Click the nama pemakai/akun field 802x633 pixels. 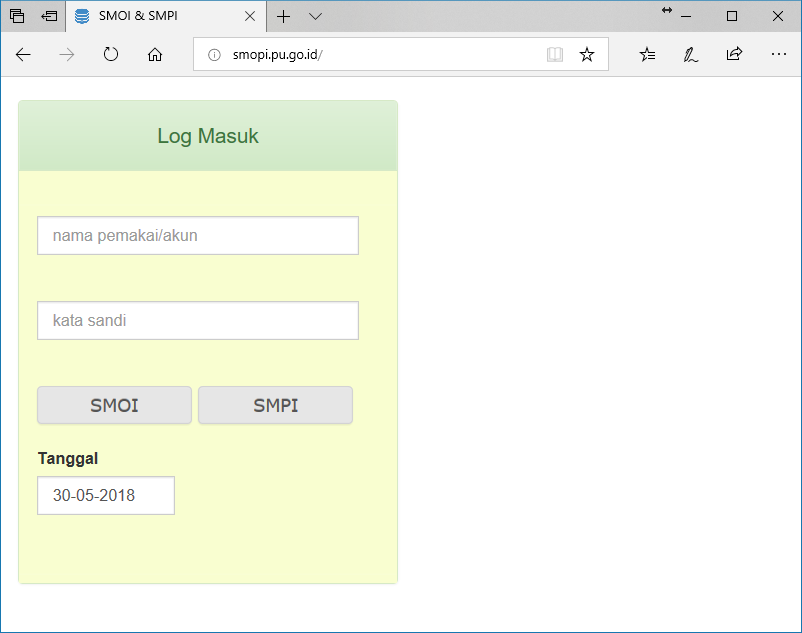tap(198, 236)
